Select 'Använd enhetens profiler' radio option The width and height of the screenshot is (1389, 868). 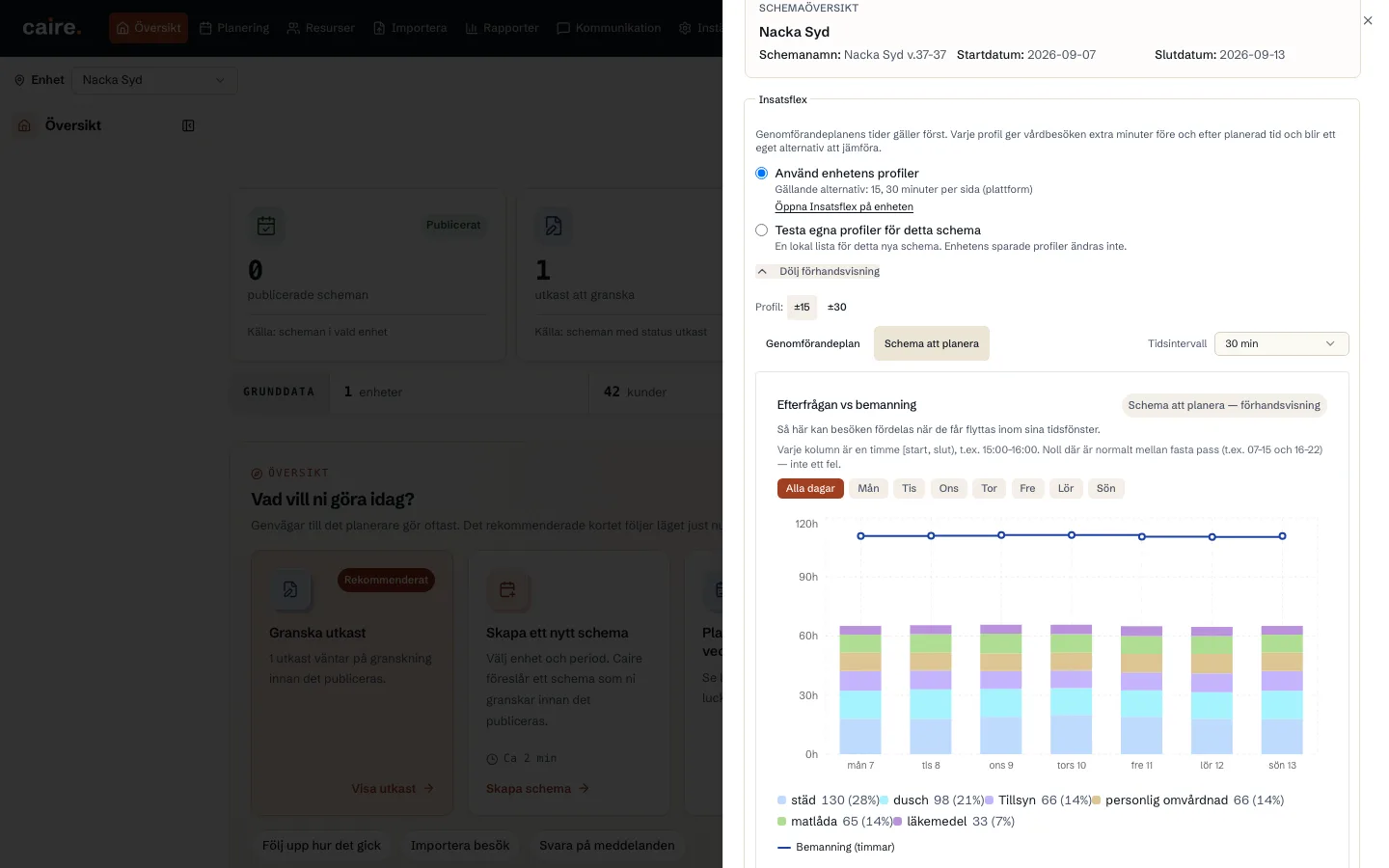click(762, 174)
